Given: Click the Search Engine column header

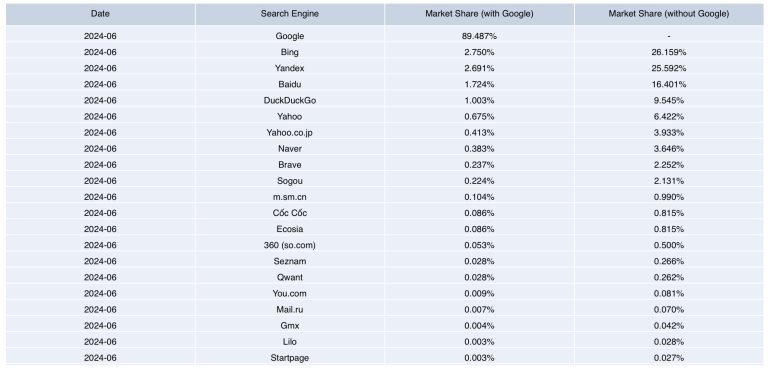Looking at the screenshot, I should [289, 14].
